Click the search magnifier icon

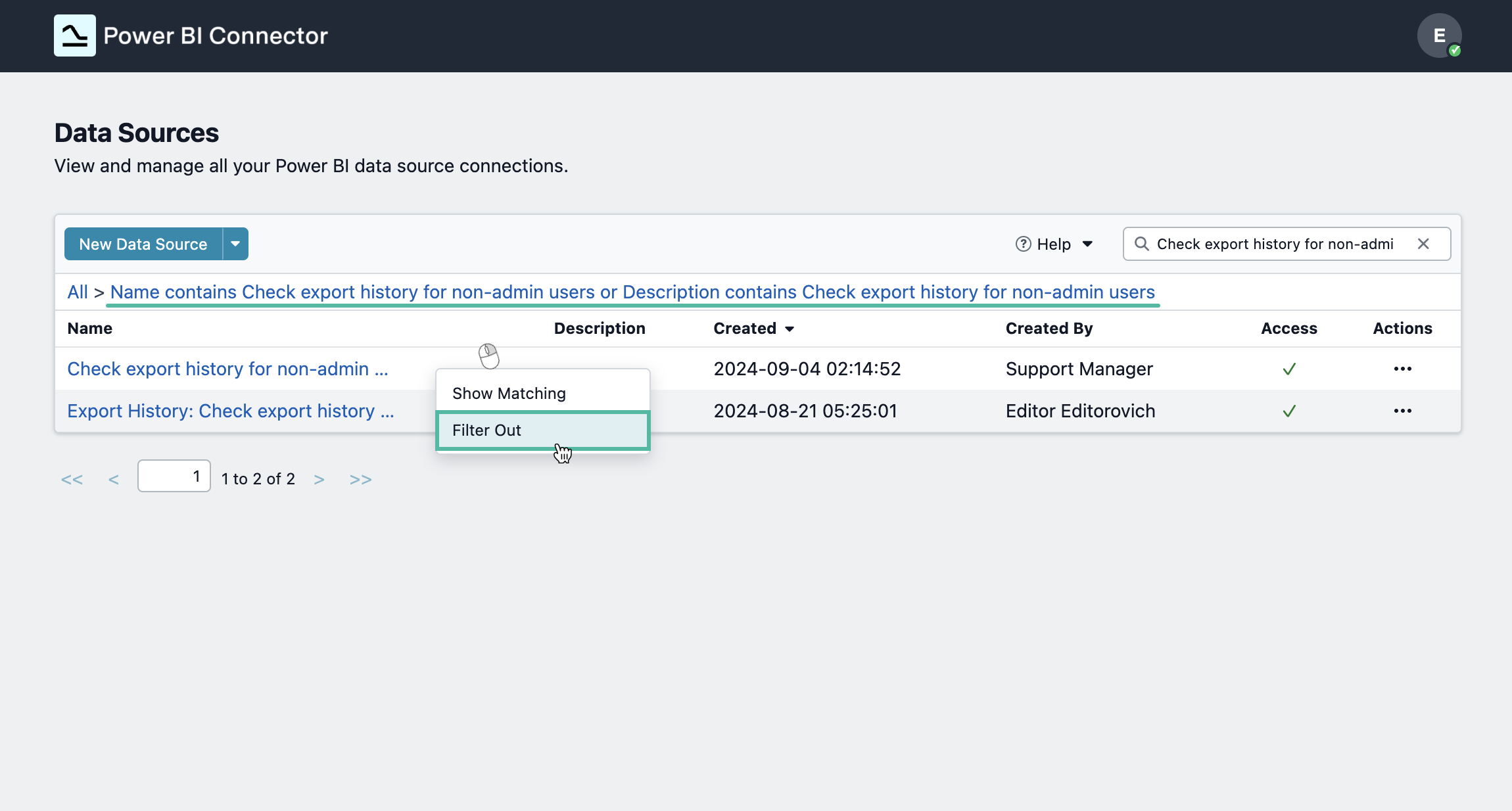pyautogui.click(x=1142, y=244)
